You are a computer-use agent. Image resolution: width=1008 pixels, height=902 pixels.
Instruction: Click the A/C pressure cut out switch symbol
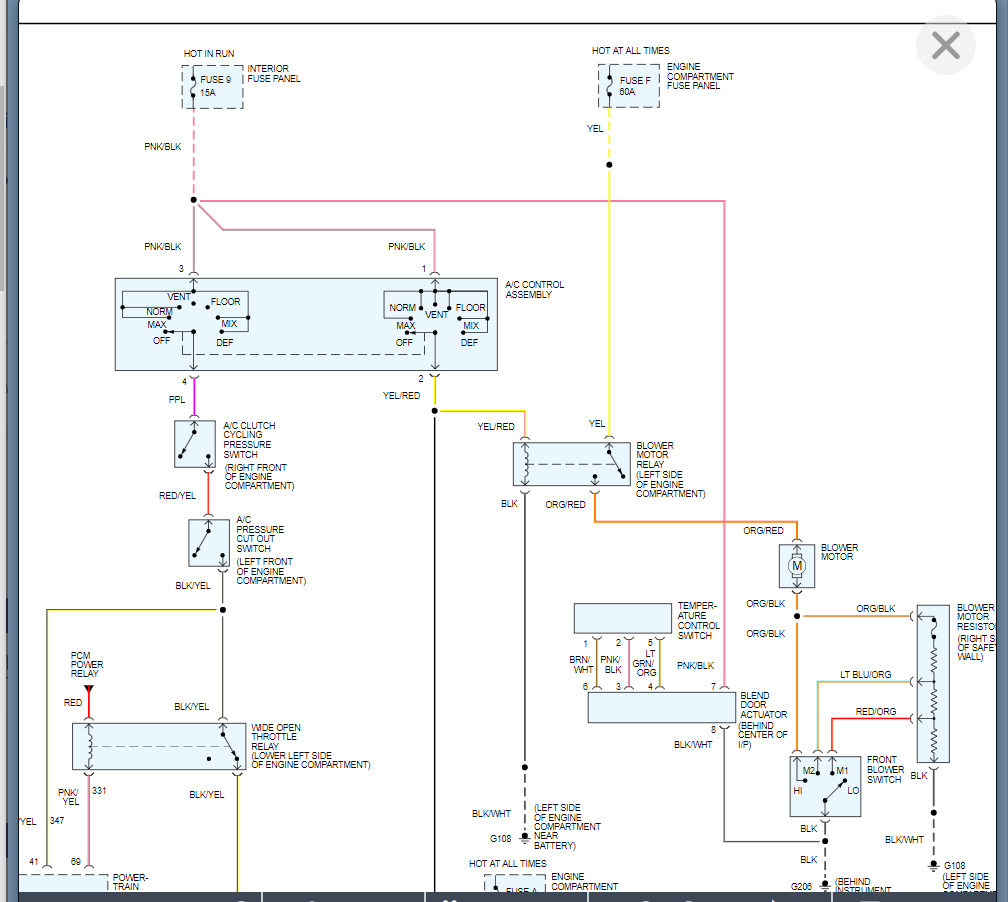209,543
